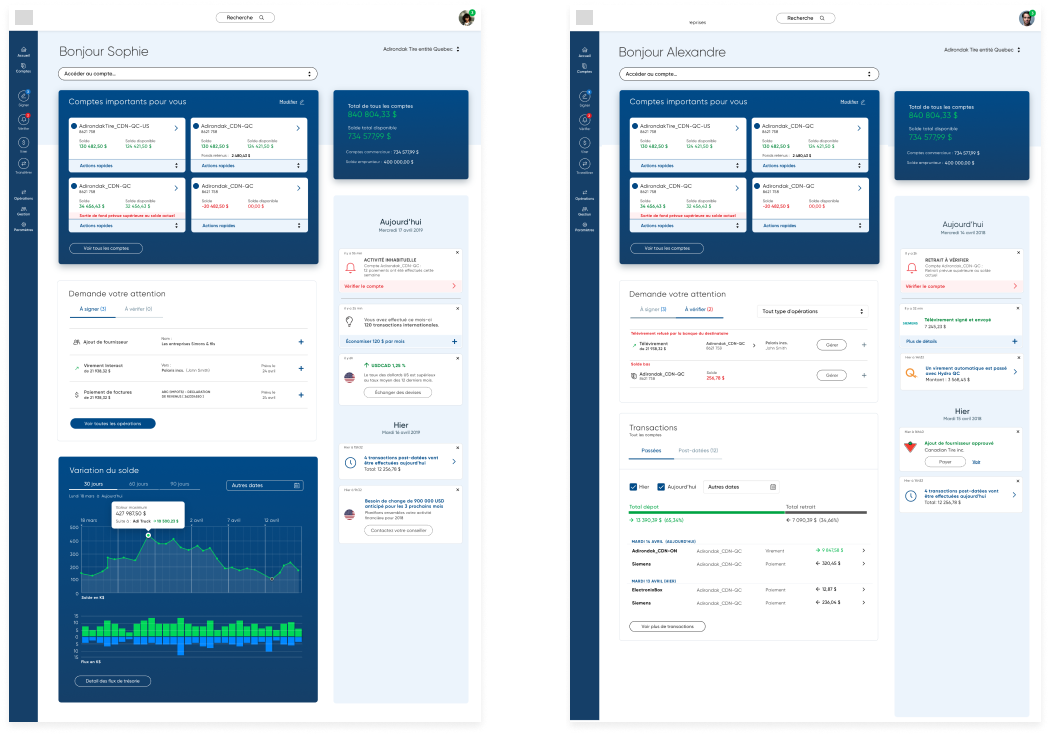Select the Post-datées (12) tab
The height and width of the screenshot is (735, 1050).
698,451
